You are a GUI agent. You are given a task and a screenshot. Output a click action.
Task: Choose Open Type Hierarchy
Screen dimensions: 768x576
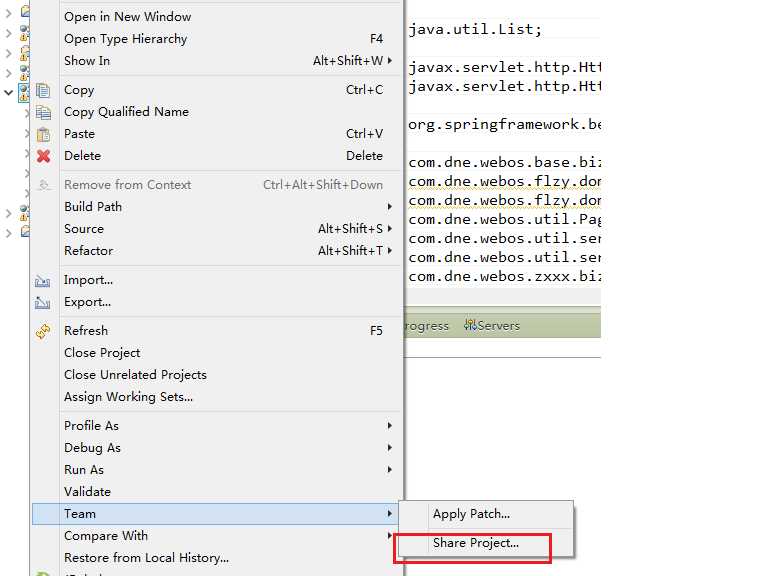click(125, 39)
